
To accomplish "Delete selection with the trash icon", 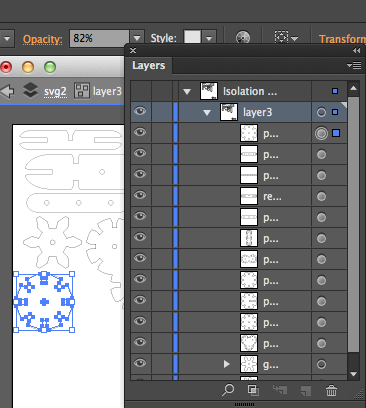I will pos(331,390).
